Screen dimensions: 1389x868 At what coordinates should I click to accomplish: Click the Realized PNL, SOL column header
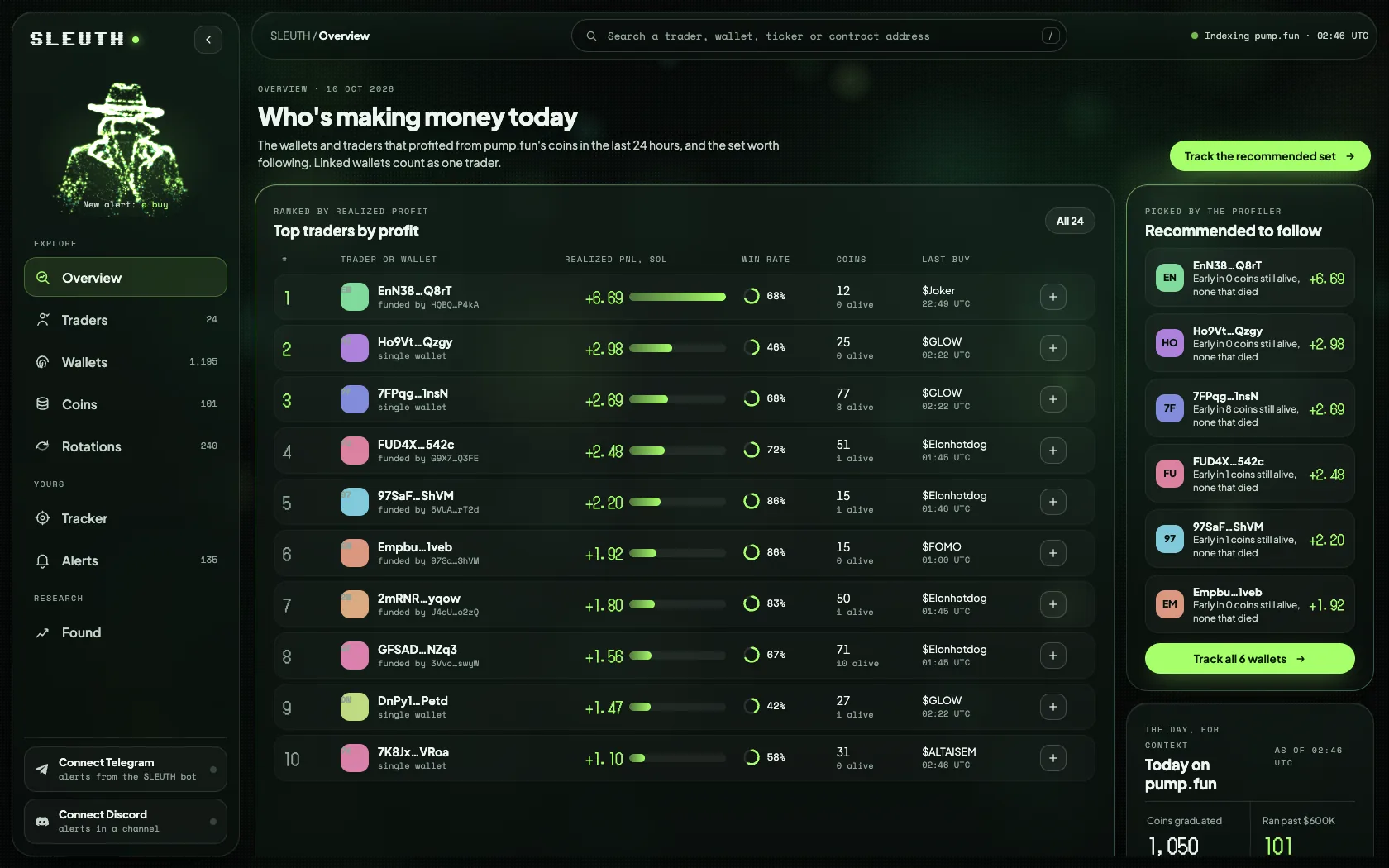pyautogui.click(x=615, y=260)
